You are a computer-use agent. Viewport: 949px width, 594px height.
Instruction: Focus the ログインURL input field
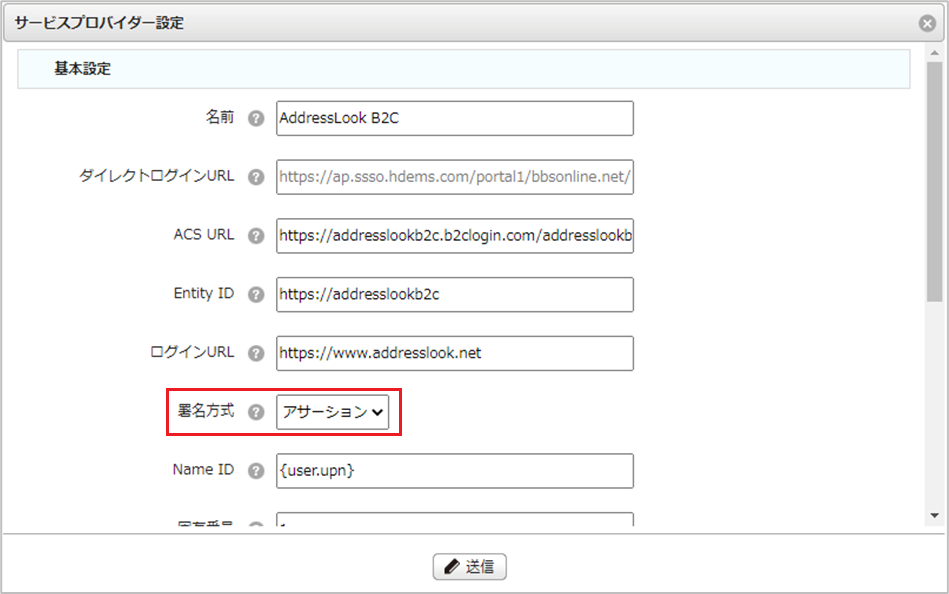pyautogui.click(x=455, y=353)
